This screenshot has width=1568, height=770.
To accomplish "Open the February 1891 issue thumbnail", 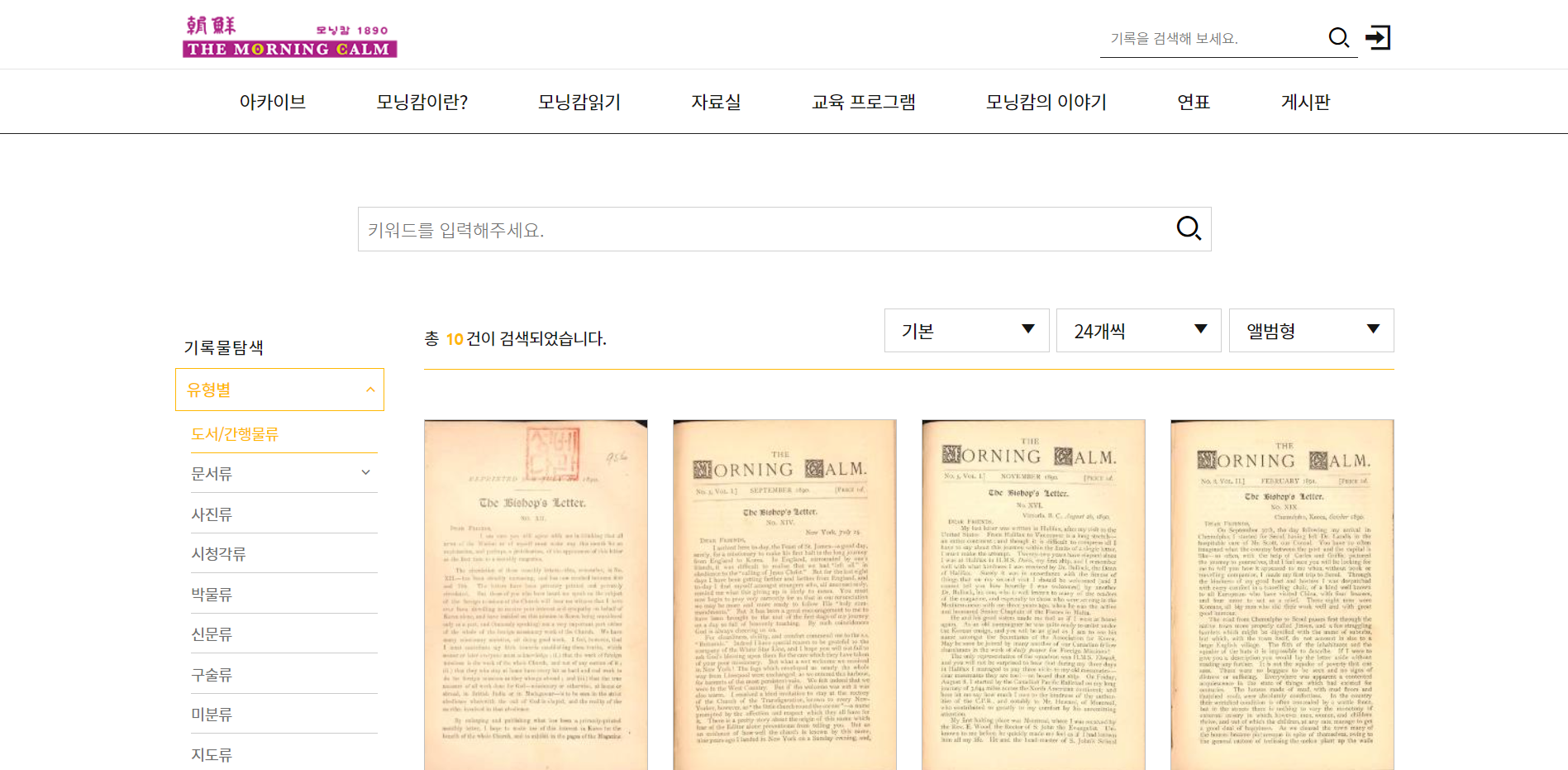I will (1282, 594).
